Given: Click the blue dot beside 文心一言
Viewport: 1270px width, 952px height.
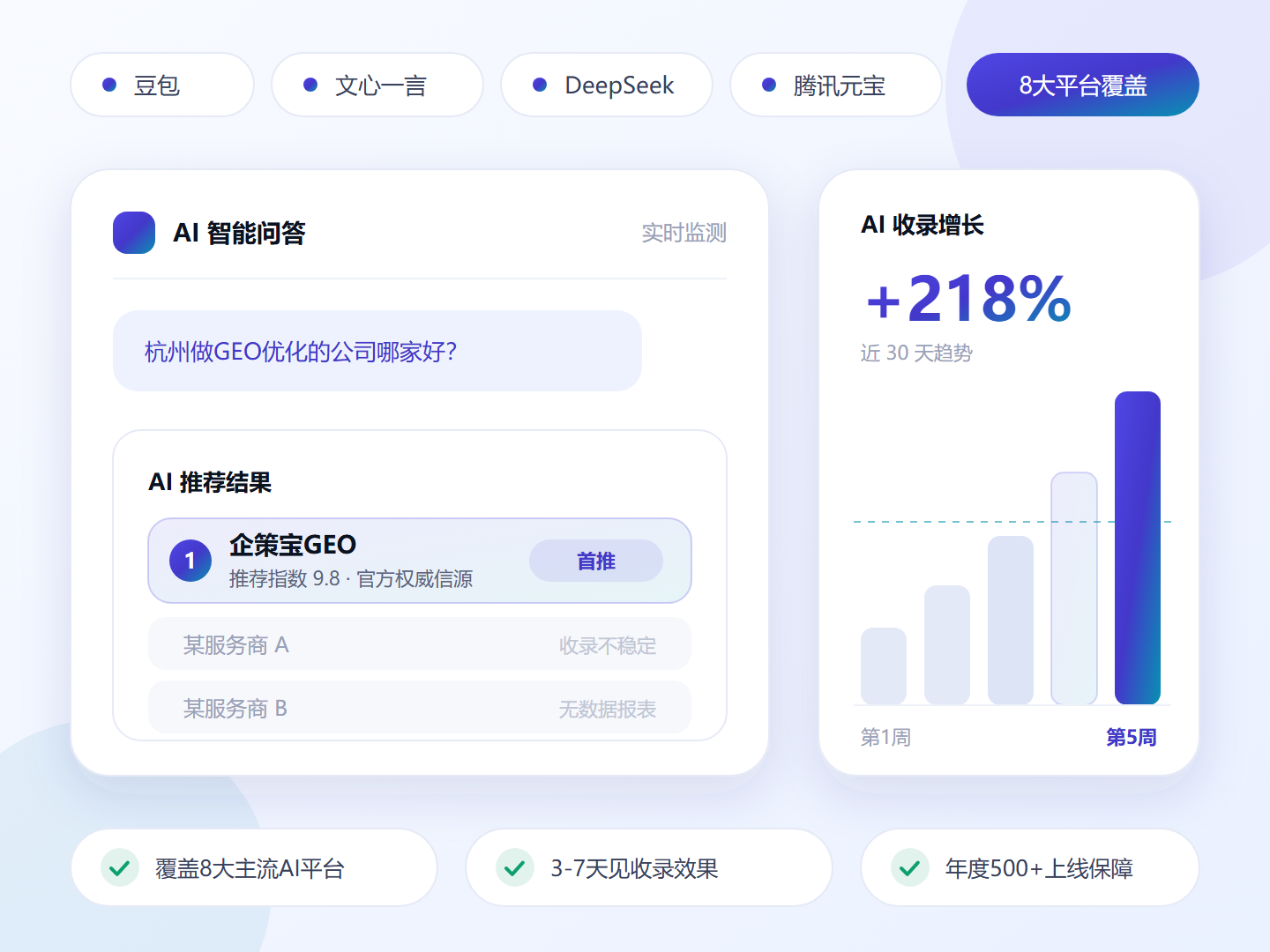Looking at the screenshot, I should [x=310, y=85].
